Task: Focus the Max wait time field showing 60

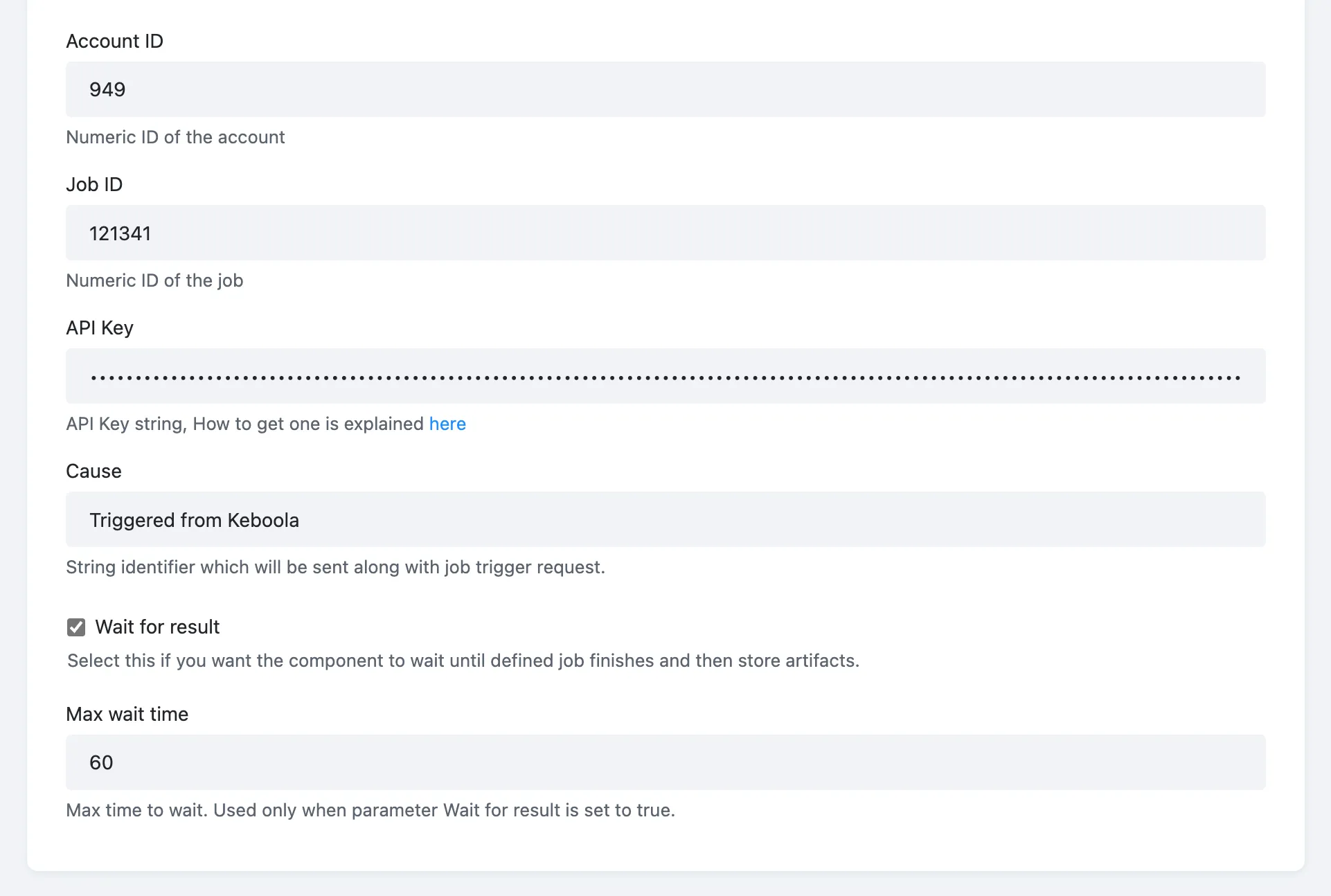Action: [x=665, y=762]
